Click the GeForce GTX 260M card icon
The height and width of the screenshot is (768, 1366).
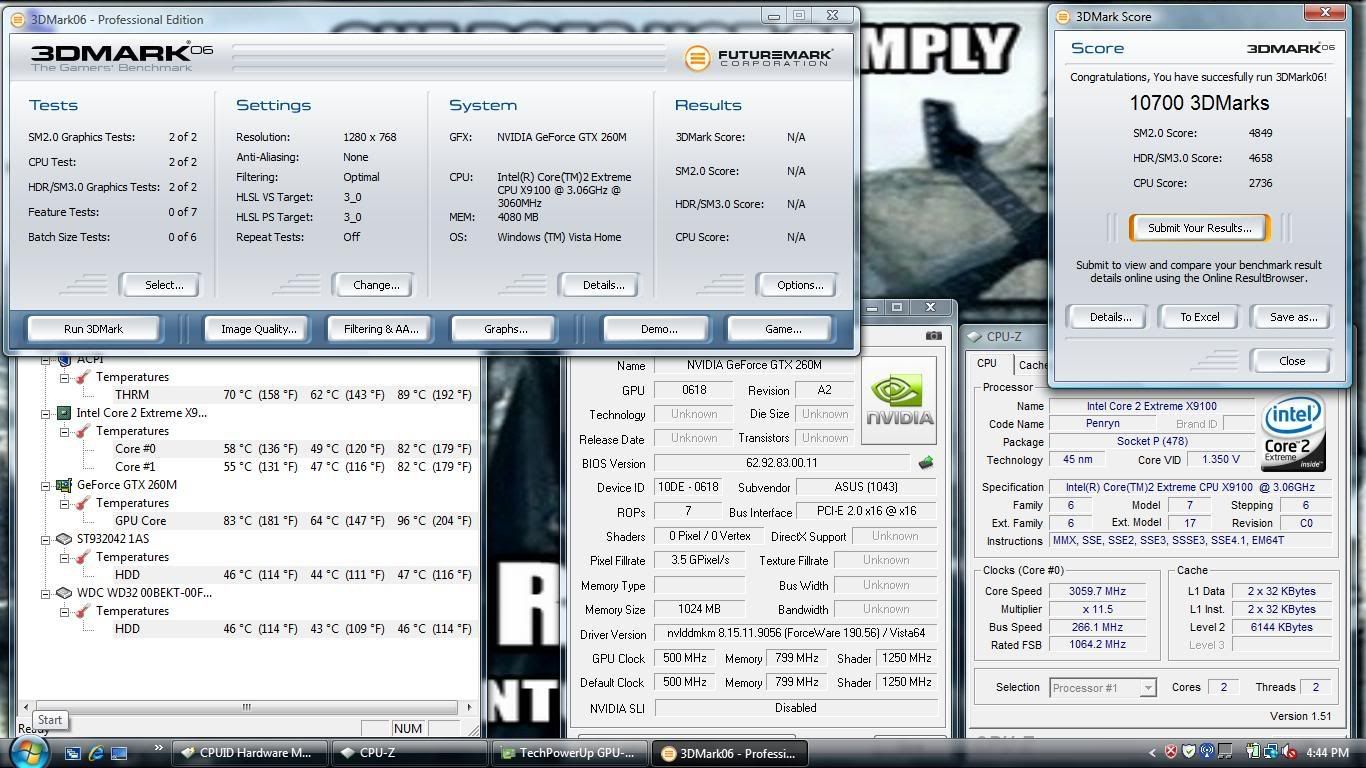pyautogui.click(x=64, y=485)
